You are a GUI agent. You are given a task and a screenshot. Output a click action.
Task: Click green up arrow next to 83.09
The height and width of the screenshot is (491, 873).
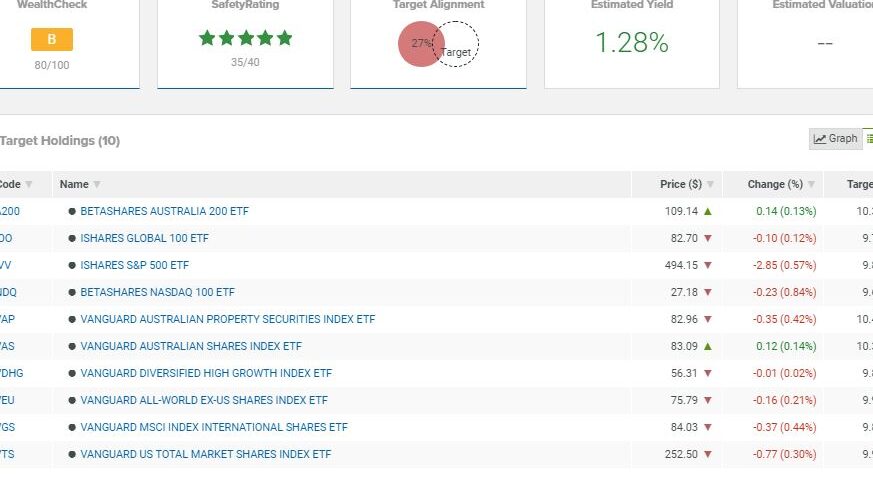pos(708,346)
